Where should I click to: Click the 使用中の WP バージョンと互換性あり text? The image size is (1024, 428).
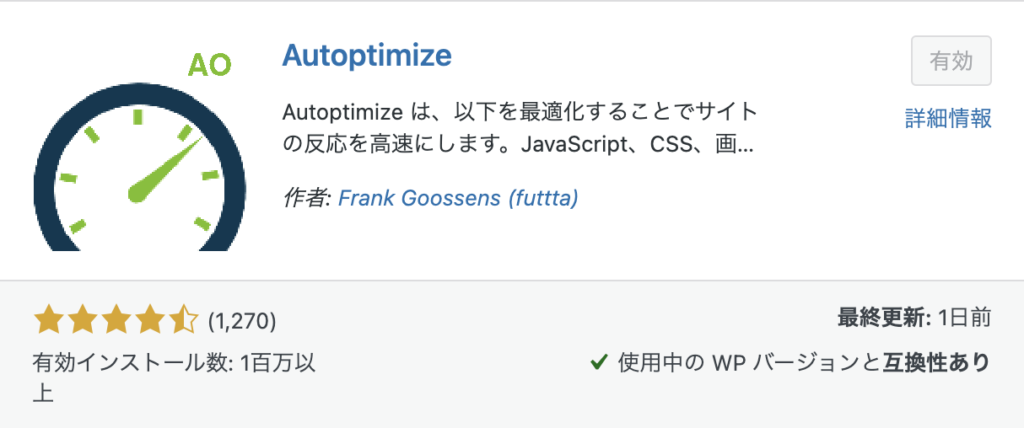coord(804,362)
